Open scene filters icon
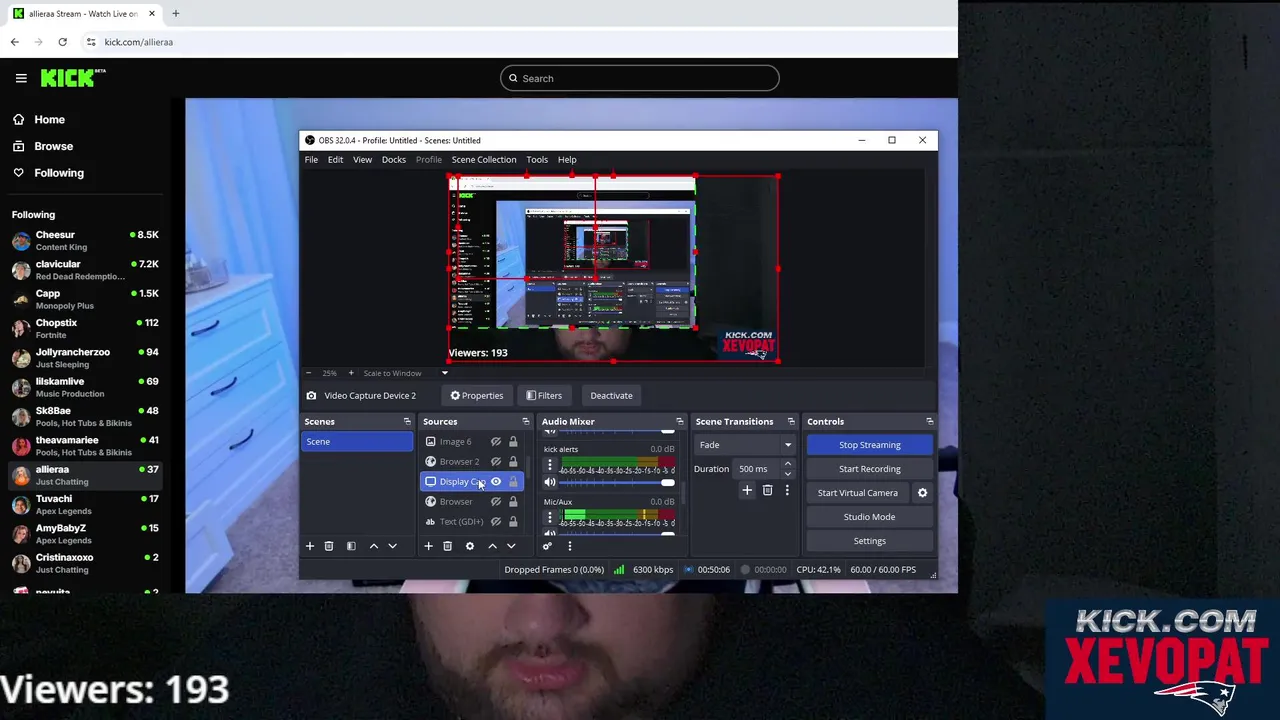 pos(351,546)
